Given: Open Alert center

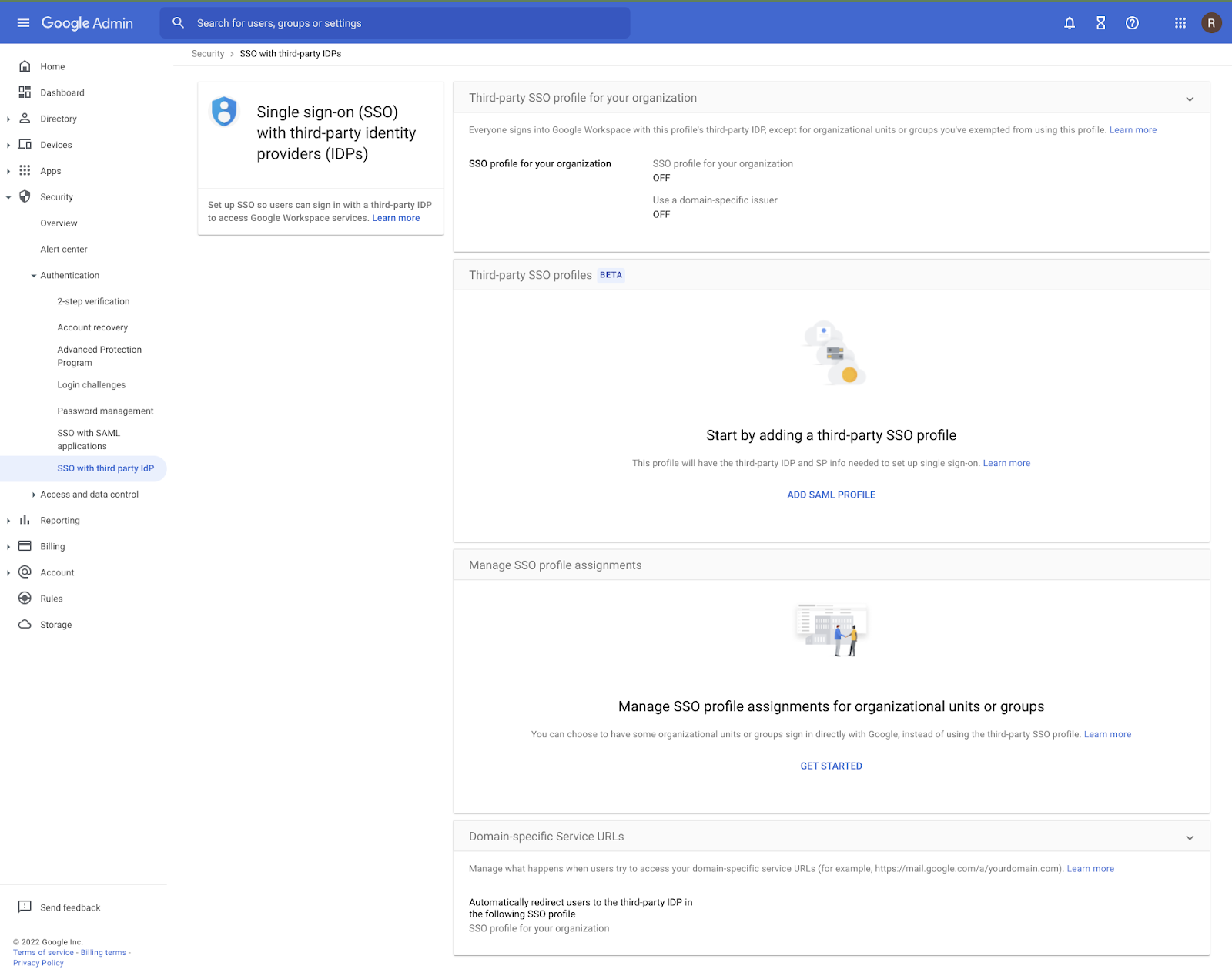Looking at the screenshot, I should (x=64, y=250).
